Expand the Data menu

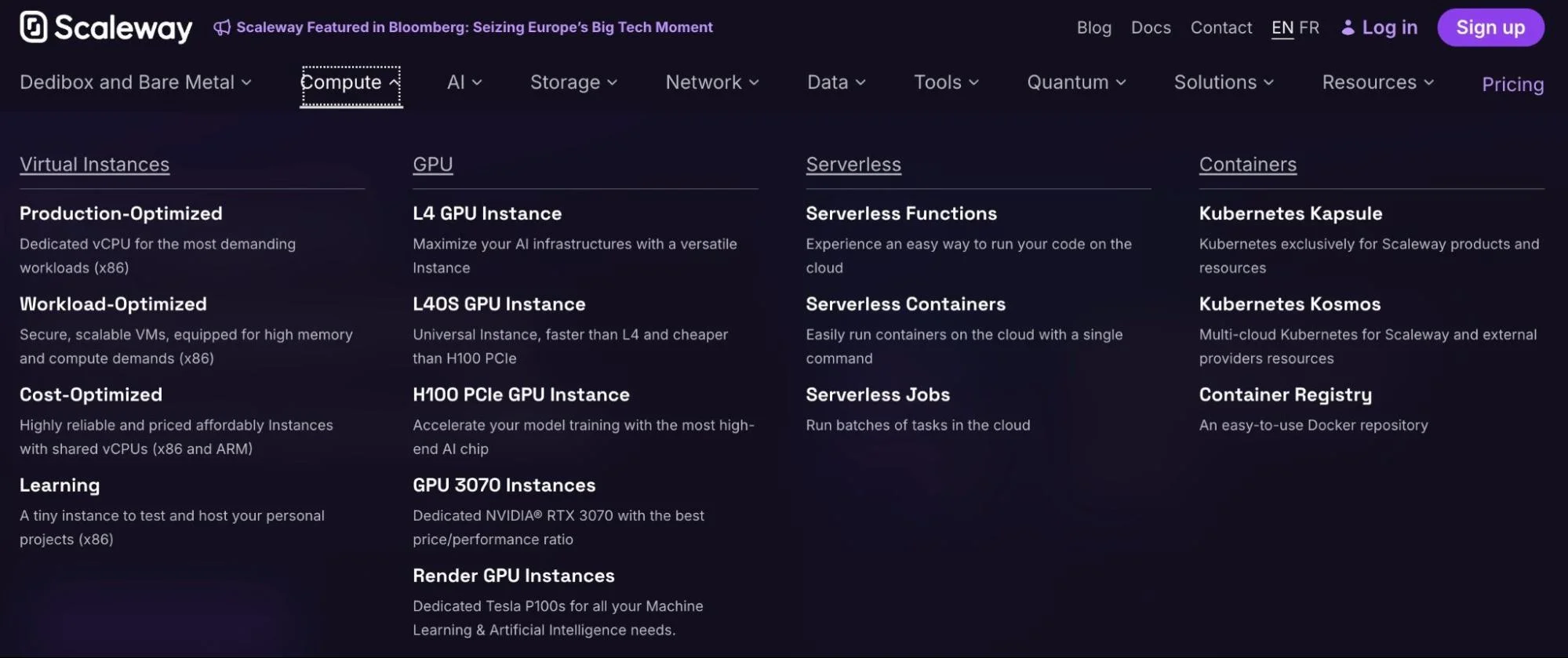pos(836,82)
